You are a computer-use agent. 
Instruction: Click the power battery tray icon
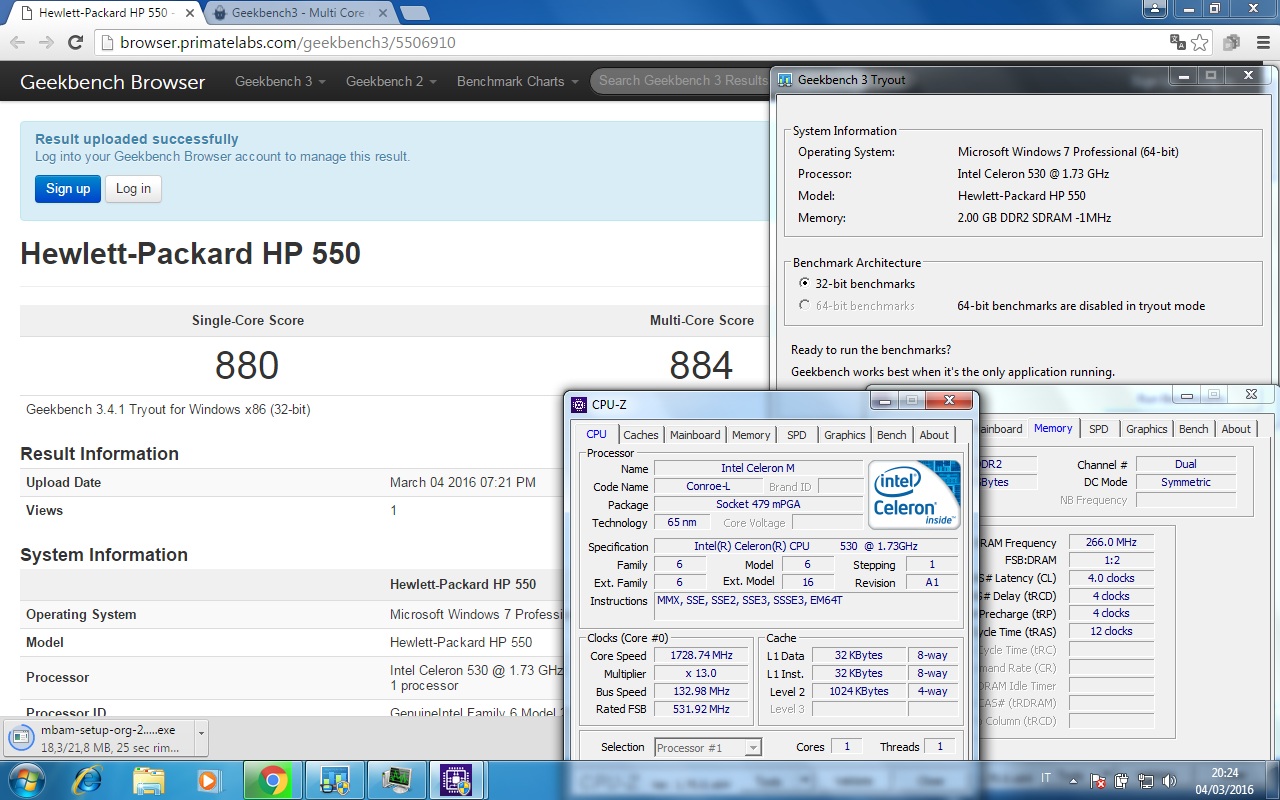1122,781
